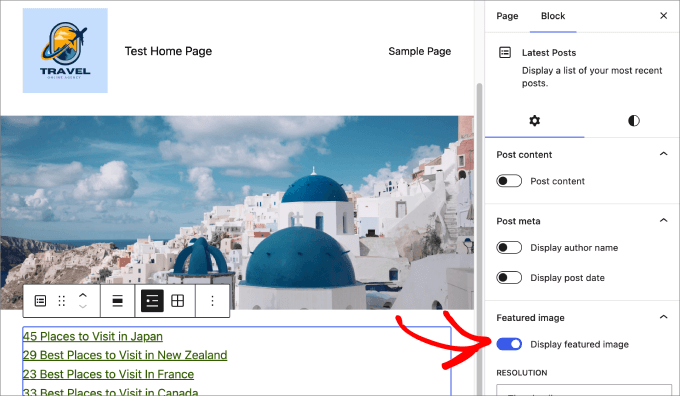The image size is (680, 396).
Task: Enable the Post content toggle
Action: pyautogui.click(x=509, y=181)
